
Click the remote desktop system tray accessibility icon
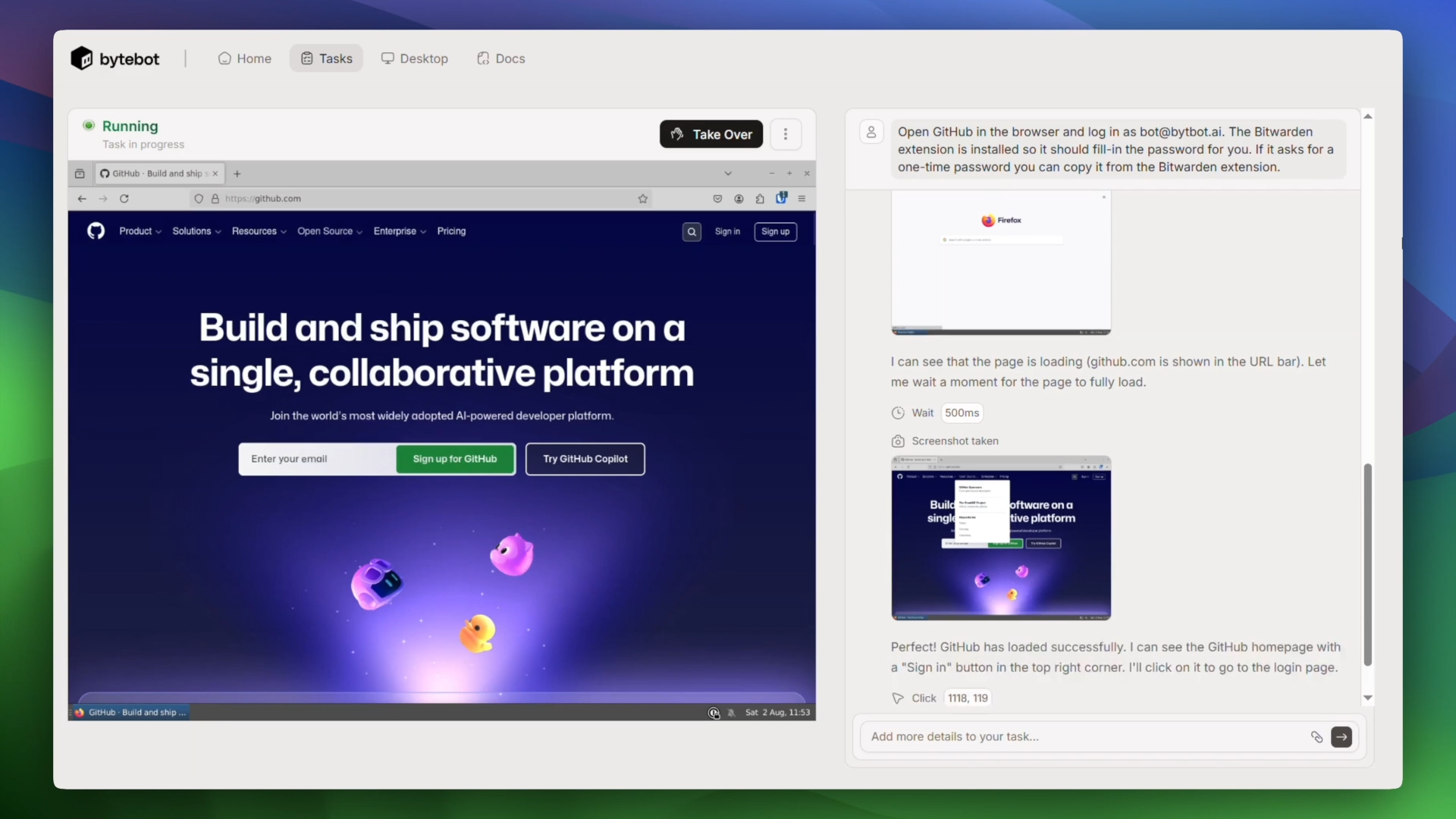click(x=714, y=713)
